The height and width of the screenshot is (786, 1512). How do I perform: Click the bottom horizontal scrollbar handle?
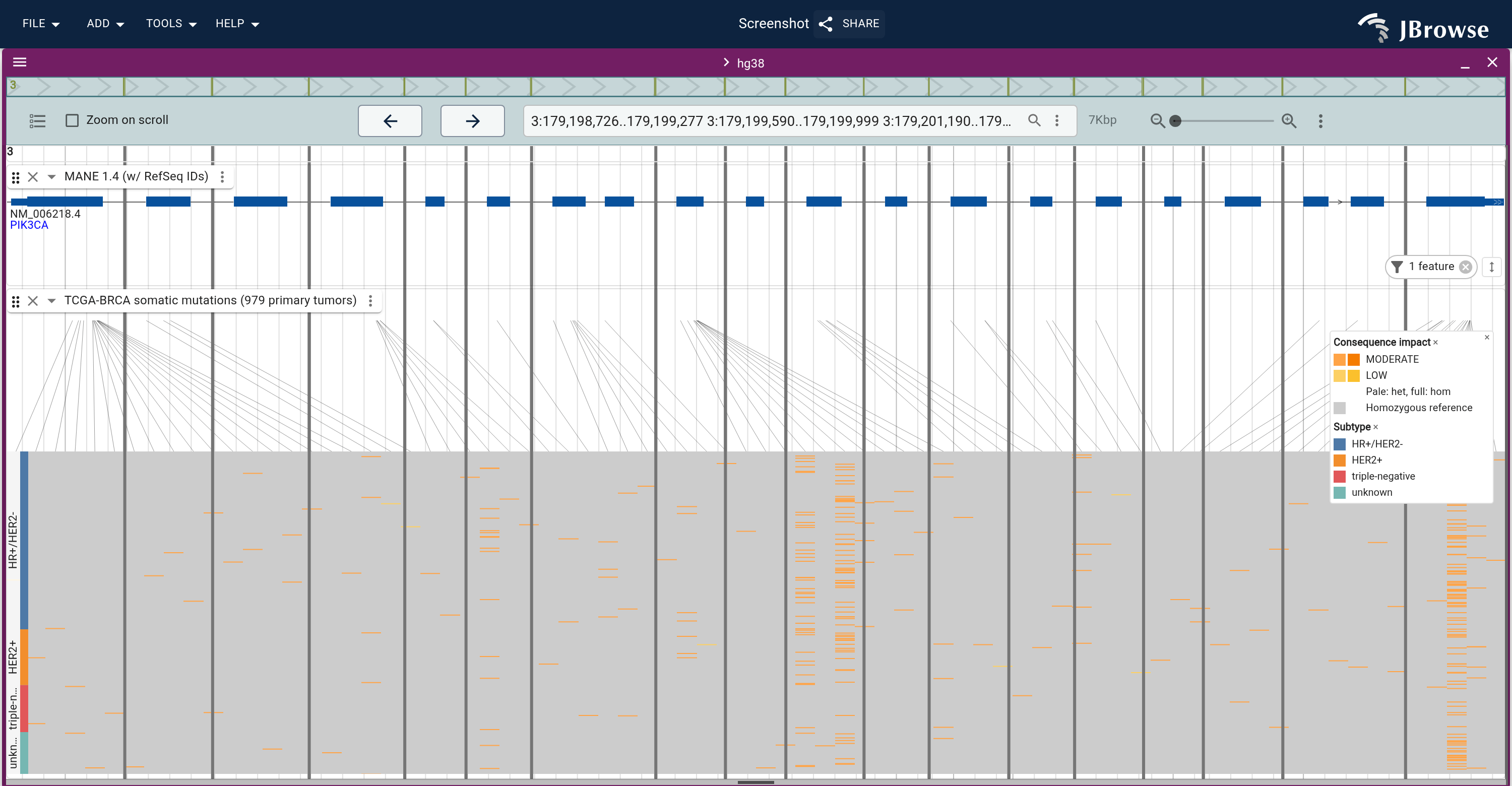pos(755,782)
